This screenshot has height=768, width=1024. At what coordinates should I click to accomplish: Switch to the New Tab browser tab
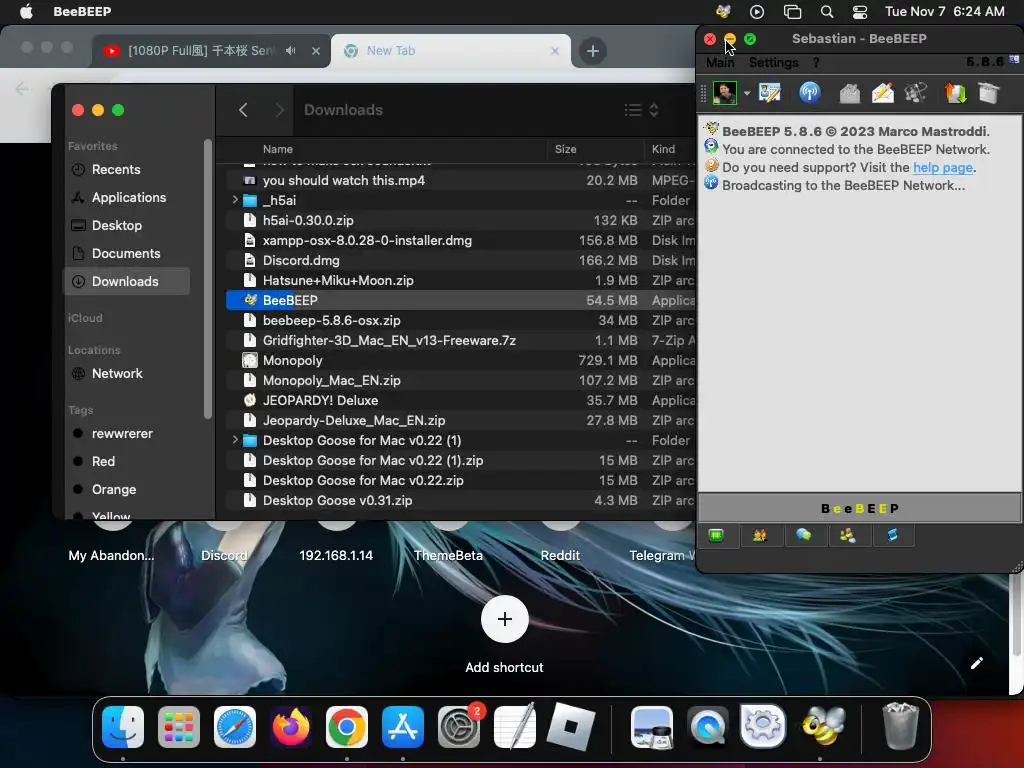click(451, 50)
